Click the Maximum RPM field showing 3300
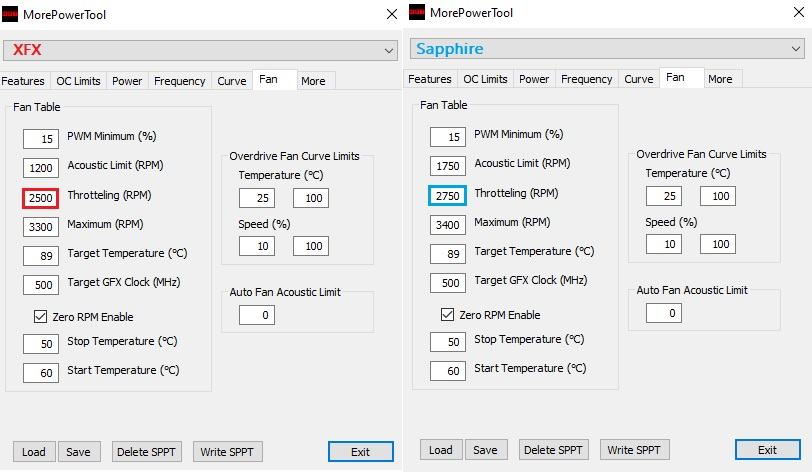The width and height of the screenshot is (812, 472). 41,226
